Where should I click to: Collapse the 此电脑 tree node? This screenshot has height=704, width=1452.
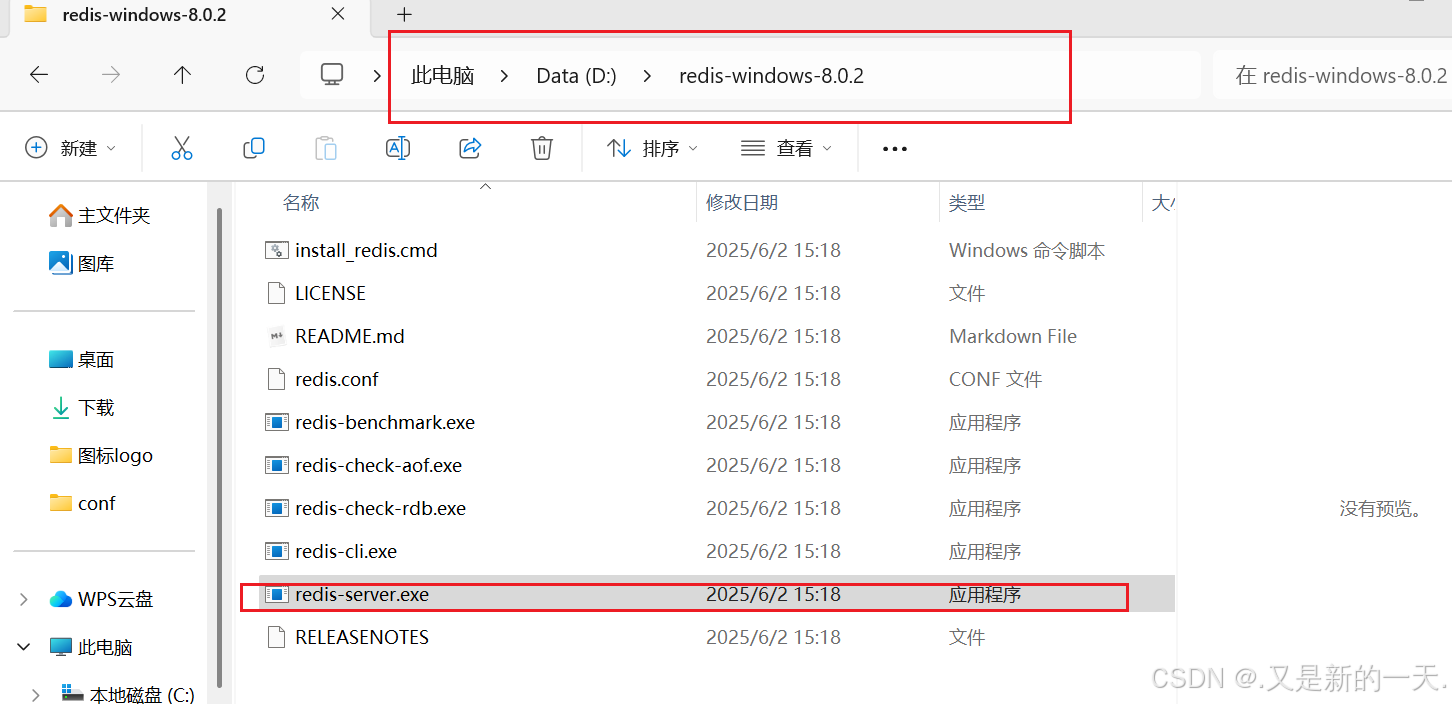click(24, 647)
